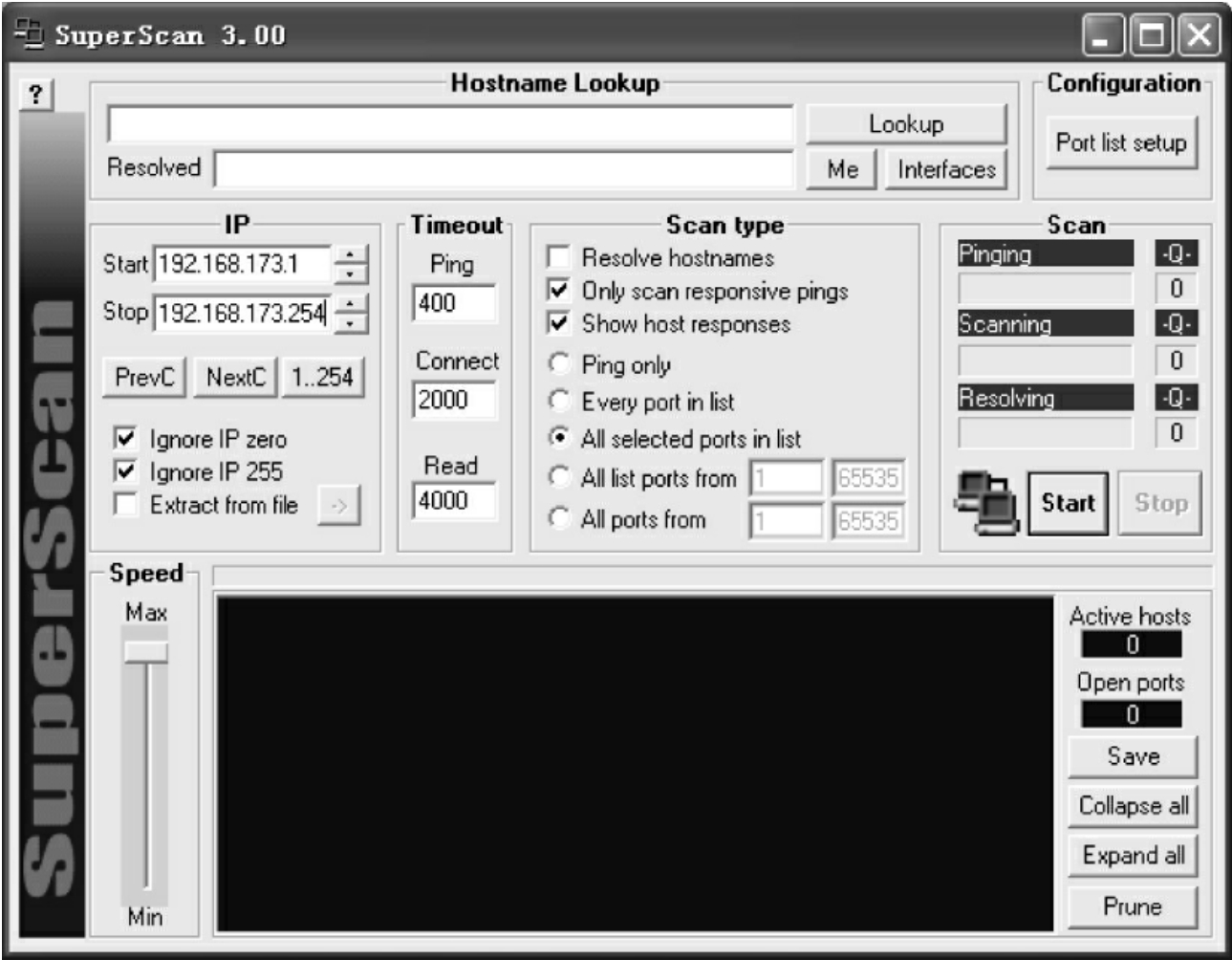Click the Prune button
The image size is (1232, 960).
[x=1133, y=906]
